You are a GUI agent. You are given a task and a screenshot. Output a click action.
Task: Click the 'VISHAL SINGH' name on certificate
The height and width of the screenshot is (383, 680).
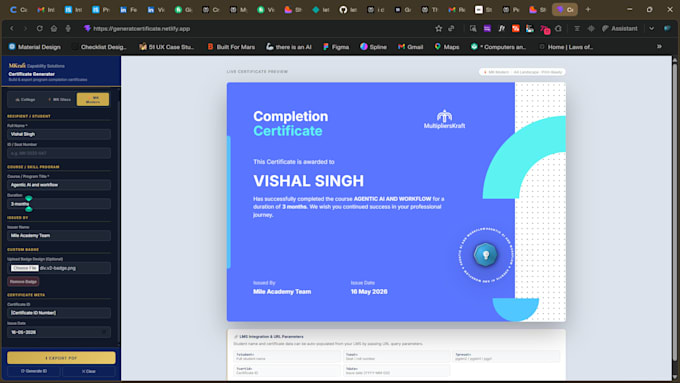click(308, 181)
